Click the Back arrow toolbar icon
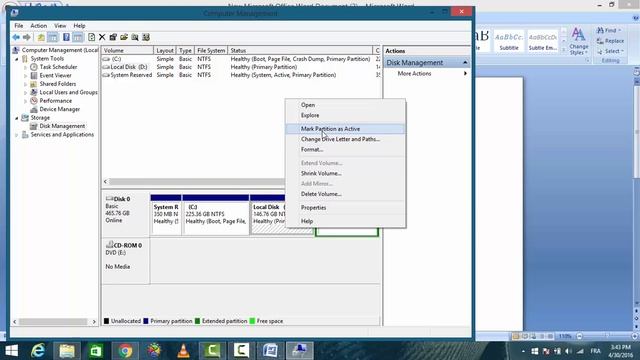 point(16,38)
